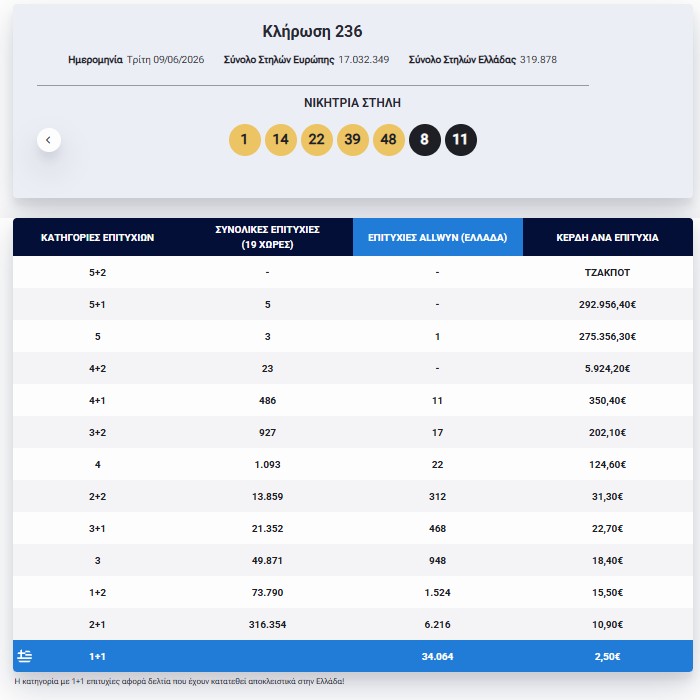
Task: Click prize amount 124,60€
Action: [x=607, y=464]
